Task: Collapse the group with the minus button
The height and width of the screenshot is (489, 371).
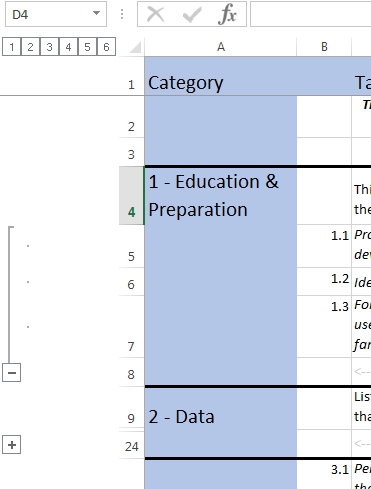Action: coord(12,372)
